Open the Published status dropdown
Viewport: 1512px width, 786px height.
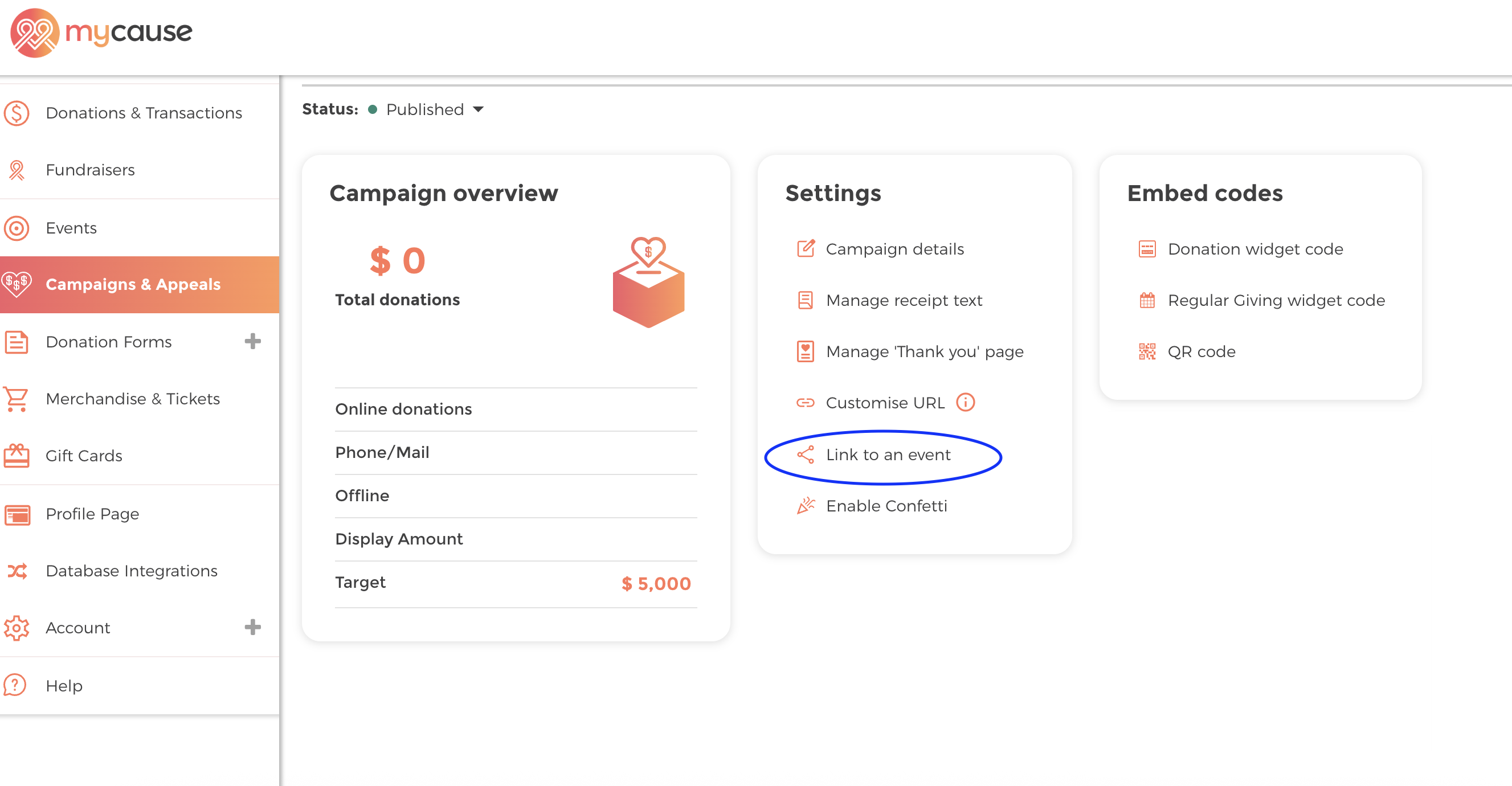[x=435, y=109]
